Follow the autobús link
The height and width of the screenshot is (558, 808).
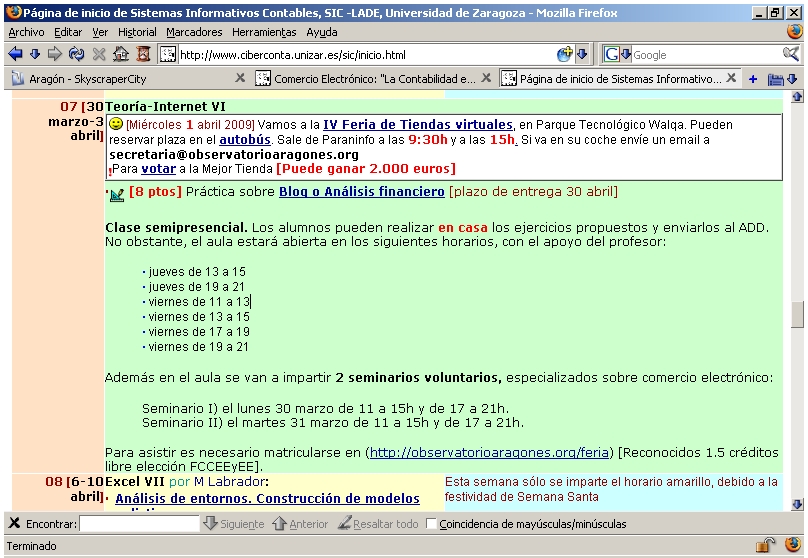tap(245, 140)
